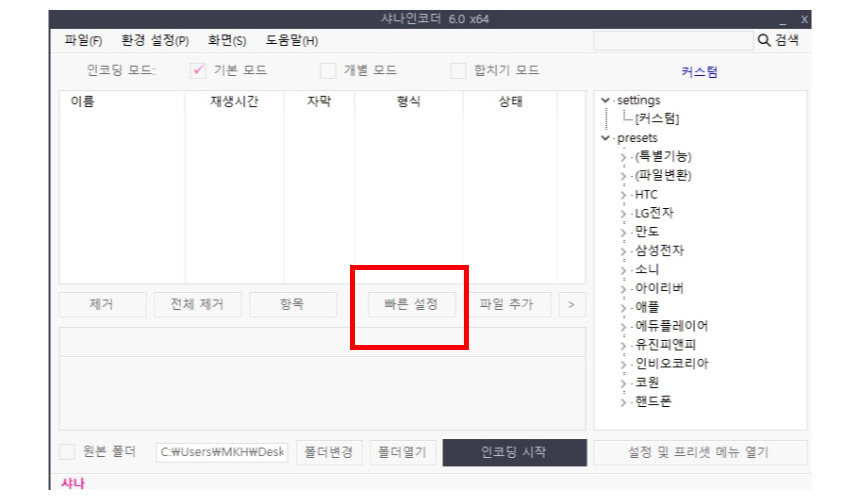Expand the 유진피앤피 preset folder
Viewport: 860px width, 500px height.
(x=623, y=345)
